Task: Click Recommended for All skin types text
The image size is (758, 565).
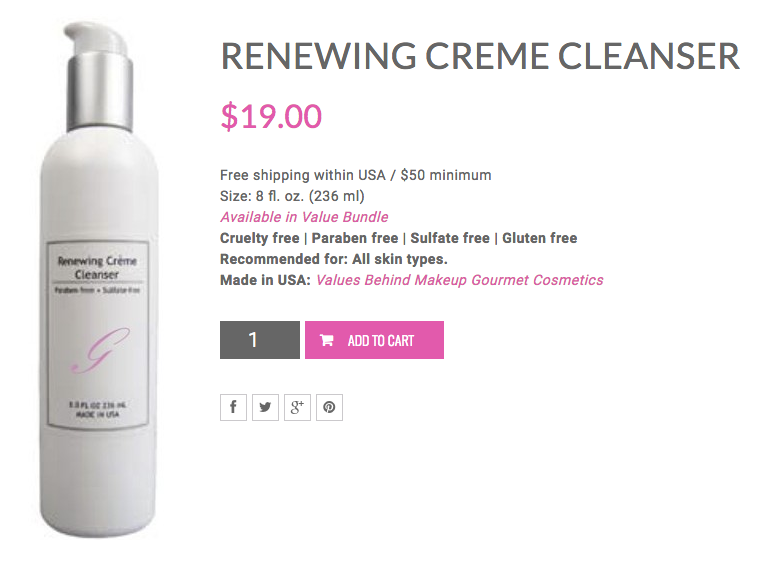Action: tap(334, 259)
